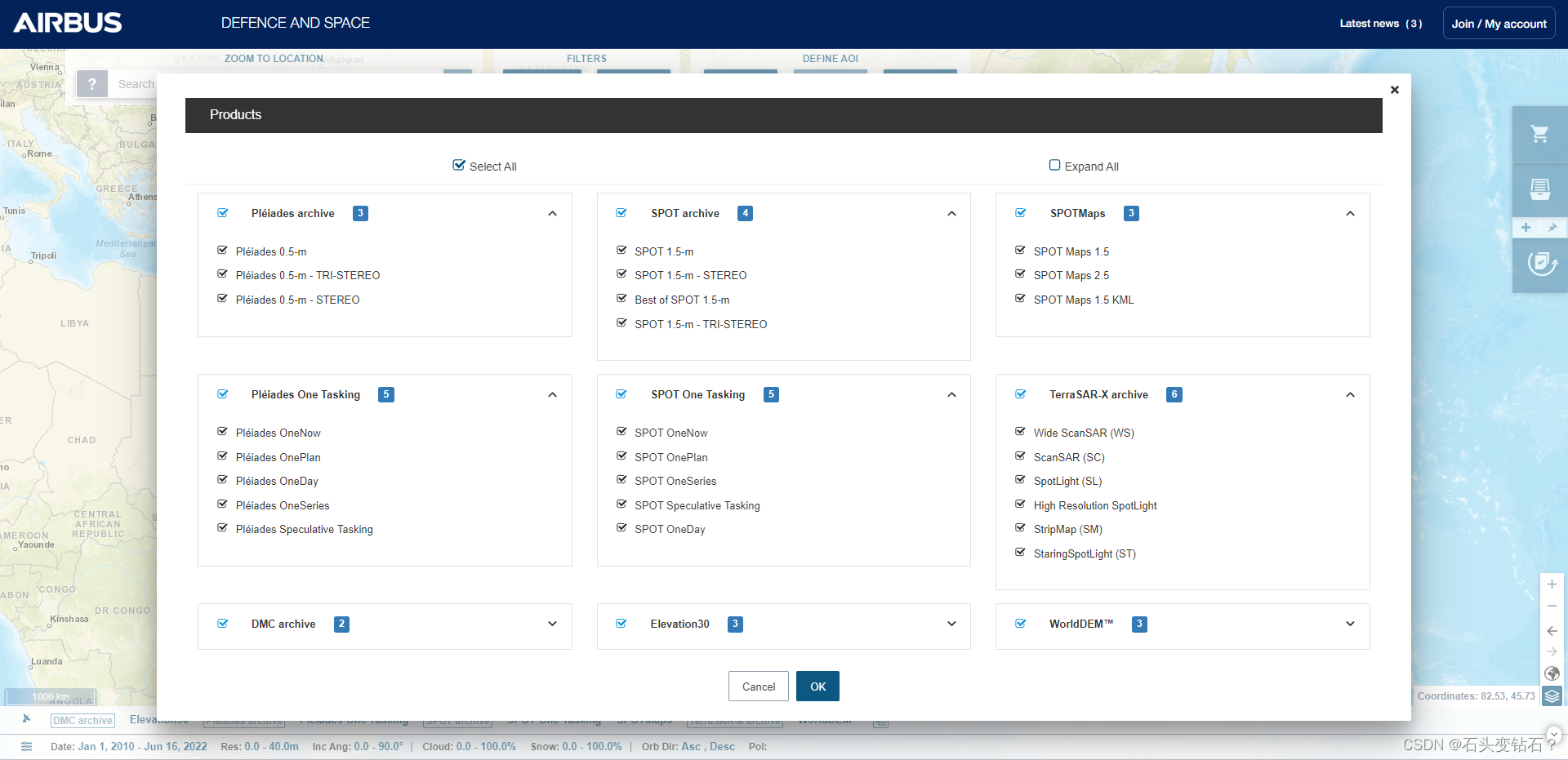The height and width of the screenshot is (760, 1568).
Task: Open the ZOOM TO LOCATION tab
Action: (x=274, y=59)
